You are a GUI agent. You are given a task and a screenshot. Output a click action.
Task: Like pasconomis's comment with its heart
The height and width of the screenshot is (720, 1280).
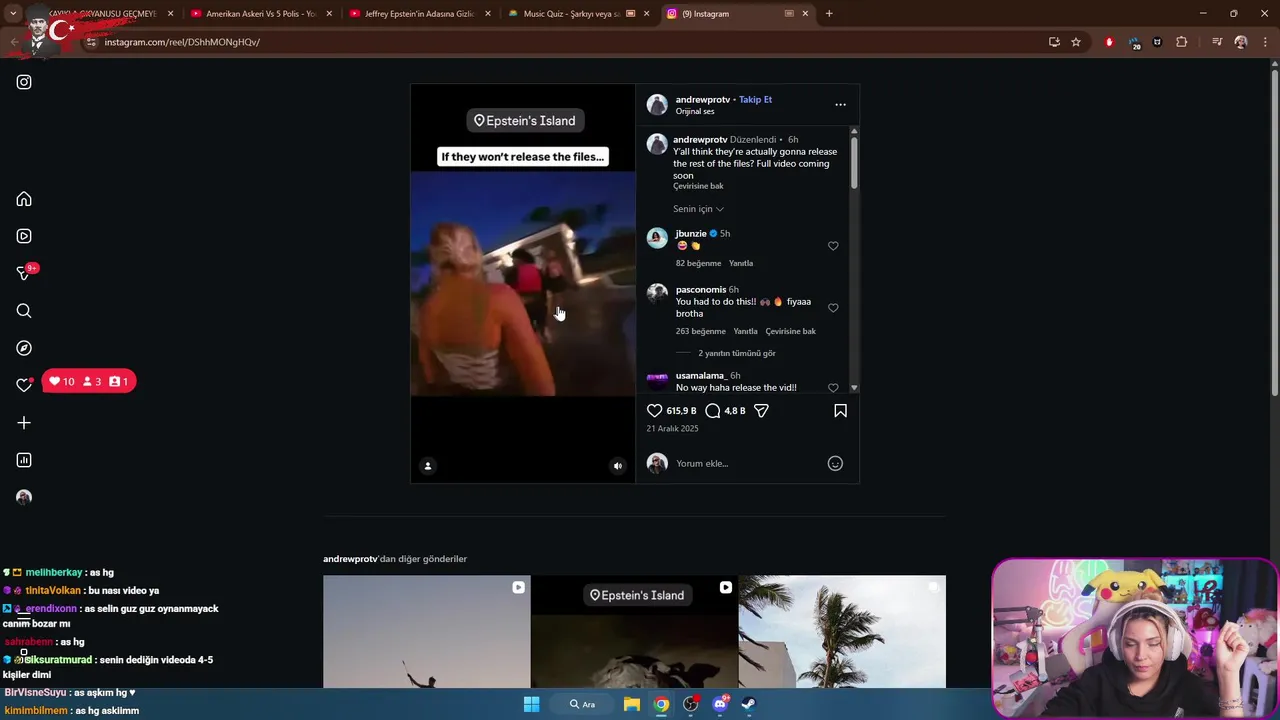coord(833,308)
